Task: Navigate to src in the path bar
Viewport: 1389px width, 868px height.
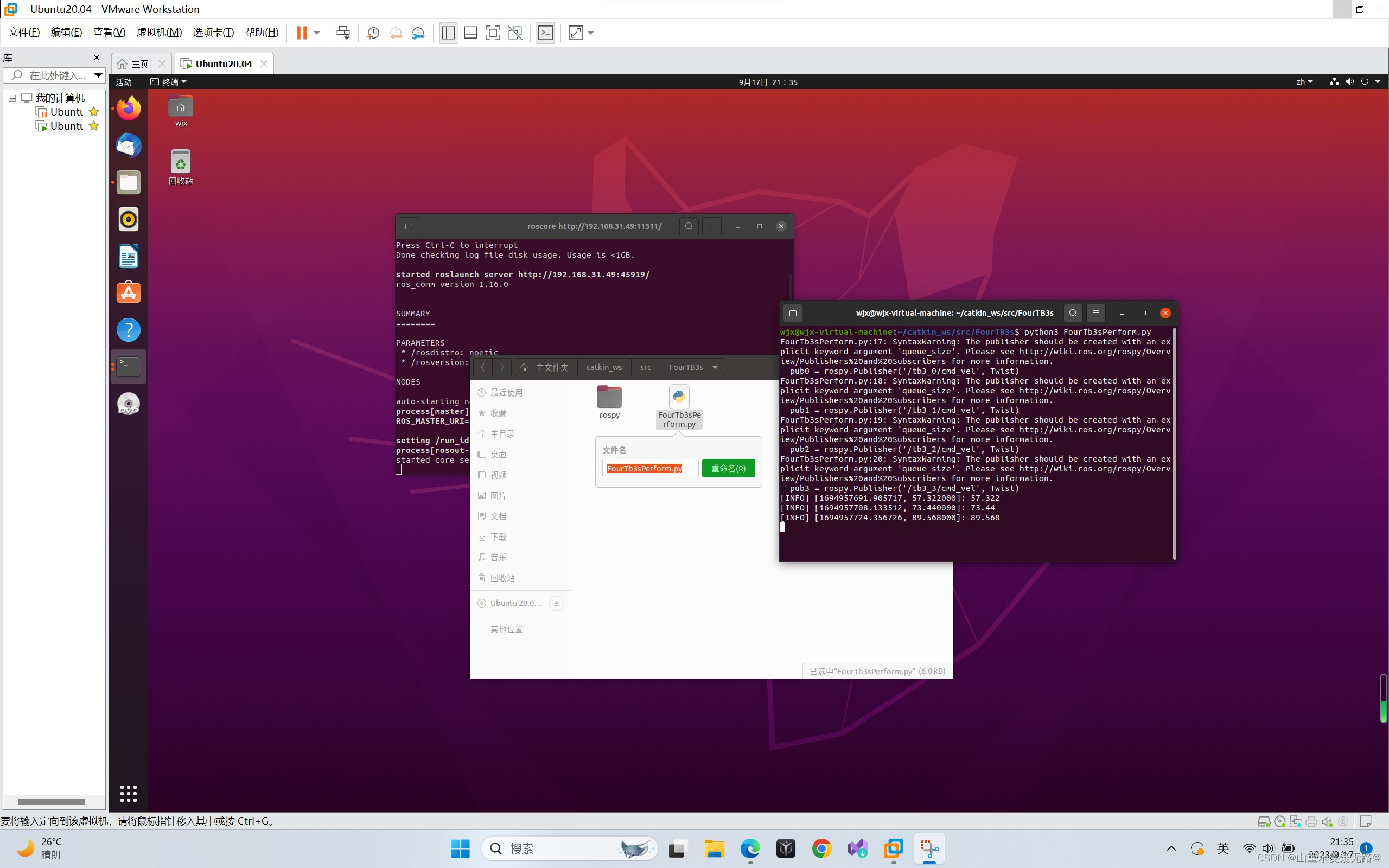Action: click(x=645, y=367)
